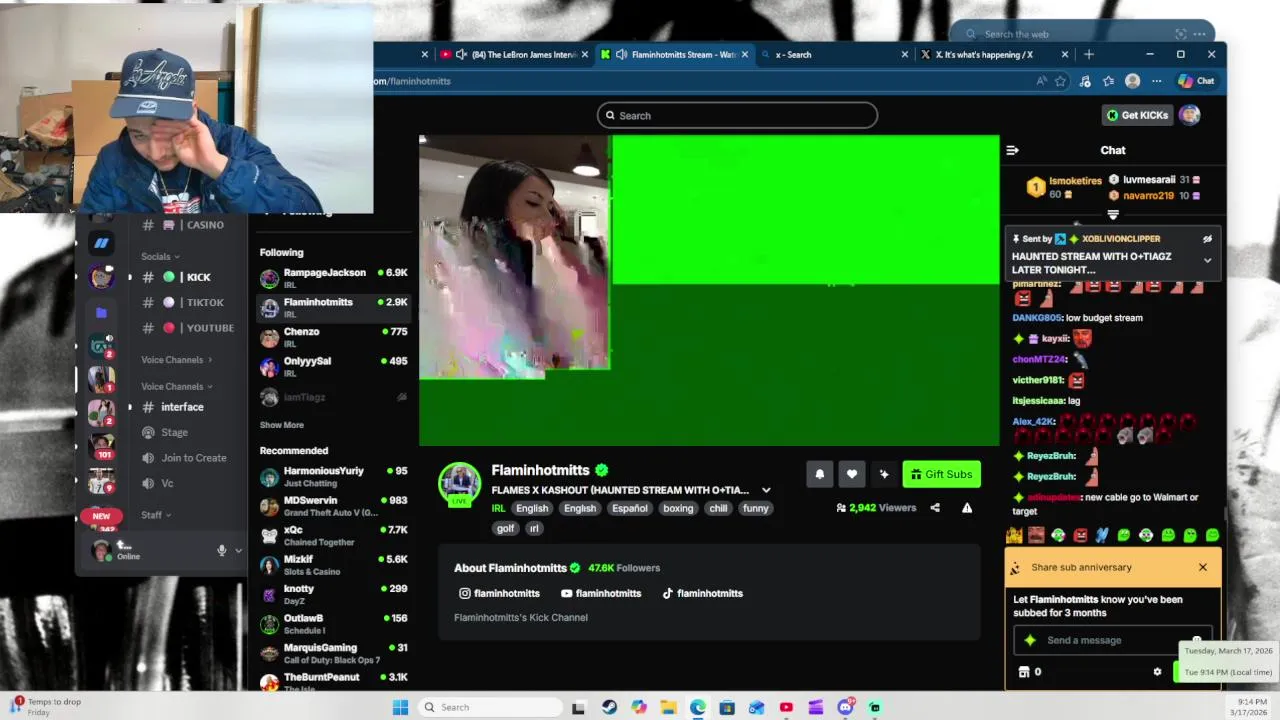This screenshot has height=720, width=1280.
Task: Mute the LeBron James tab speaker icon
Action: click(x=461, y=55)
